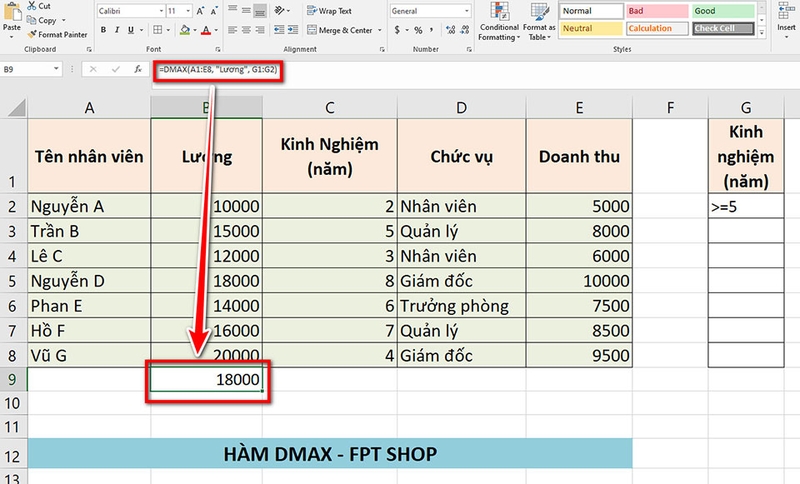The image size is (800, 484).
Task: Open the Calibri font name dropdown
Action: pyautogui.click(x=161, y=11)
